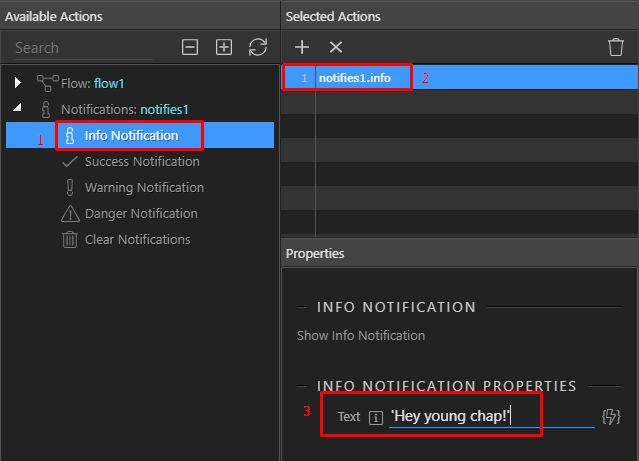Click the Danger Notification triangle icon
Viewport: 639px width, 461px height.
pos(70,213)
